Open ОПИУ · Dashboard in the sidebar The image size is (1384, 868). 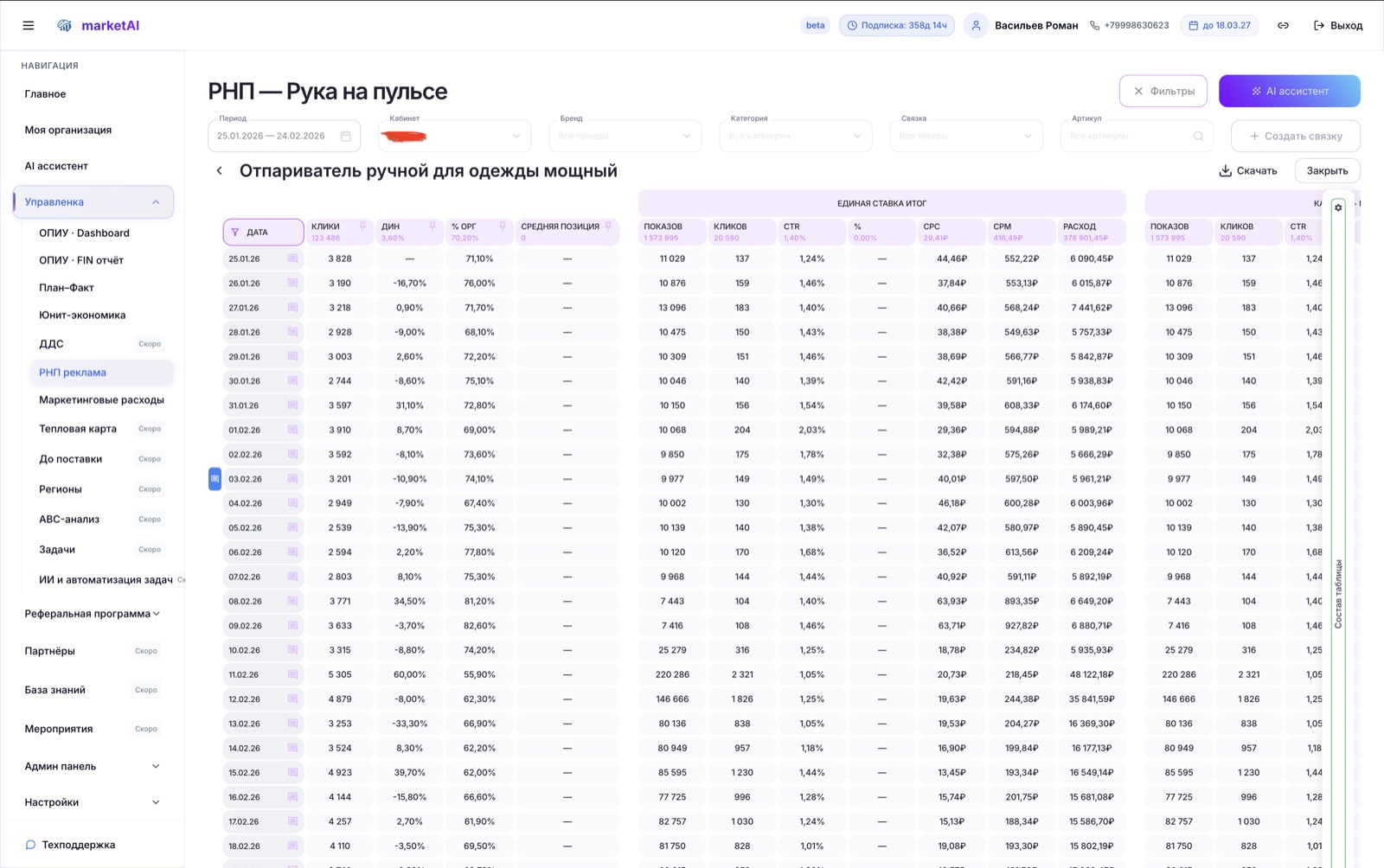coord(84,233)
